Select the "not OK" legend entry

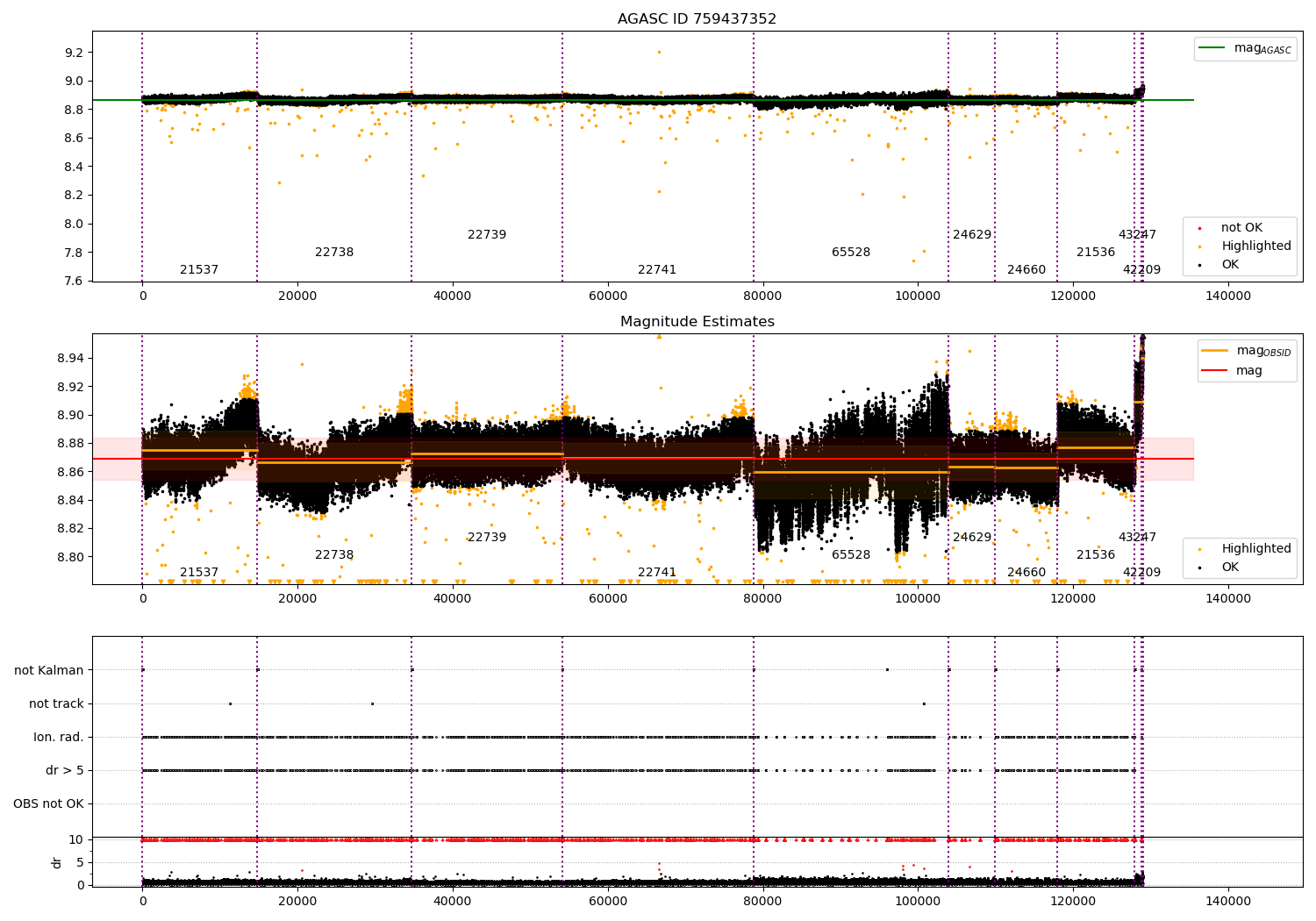click(1241, 227)
